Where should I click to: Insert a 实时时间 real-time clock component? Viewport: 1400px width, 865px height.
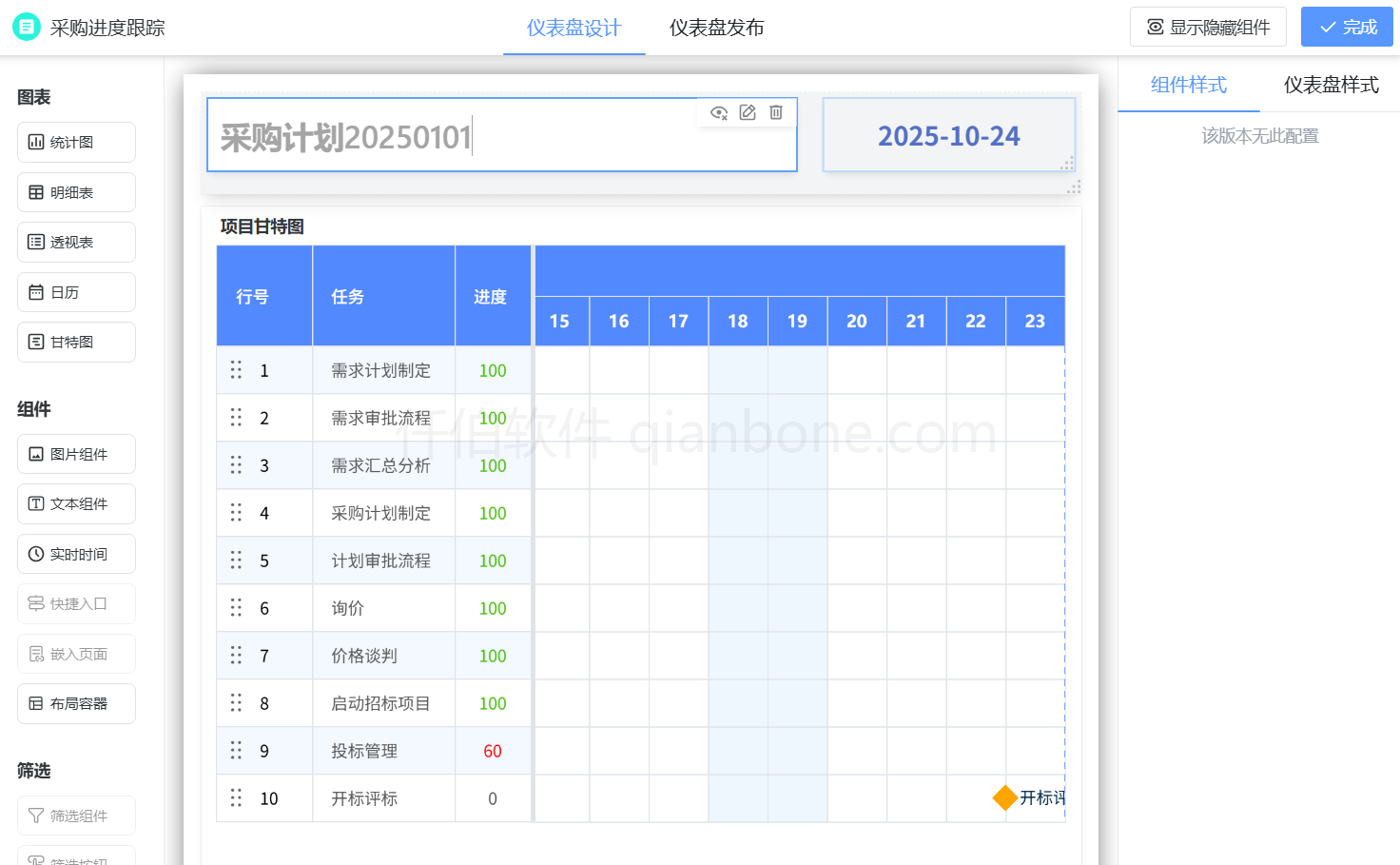(76, 554)
